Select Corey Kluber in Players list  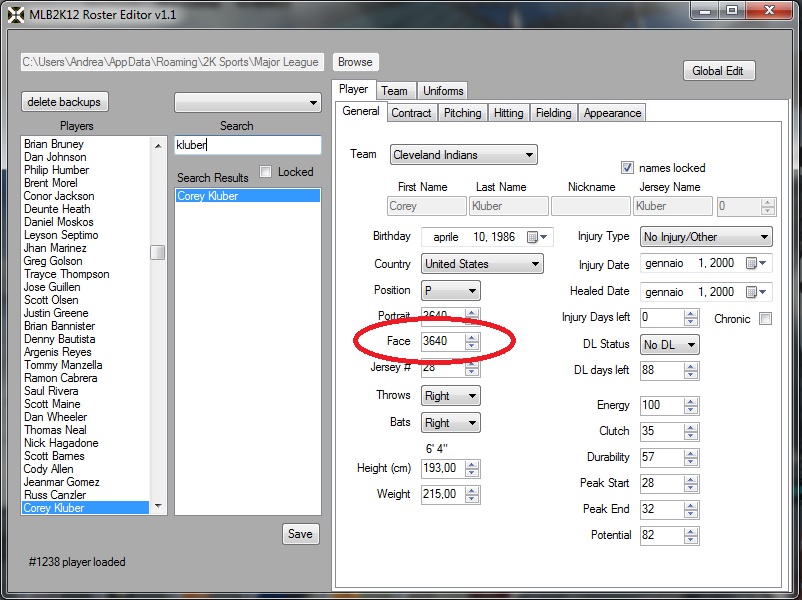coord(85,508)
